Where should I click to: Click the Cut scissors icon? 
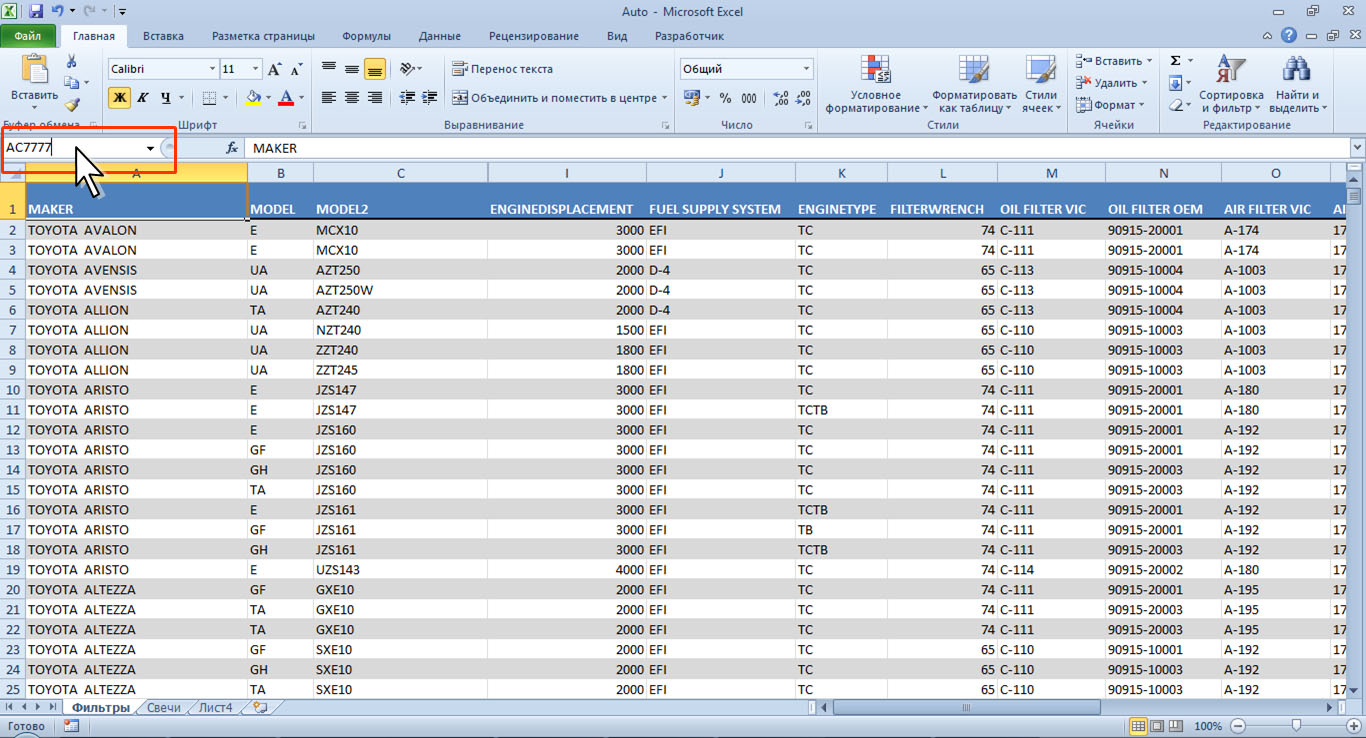71,61
